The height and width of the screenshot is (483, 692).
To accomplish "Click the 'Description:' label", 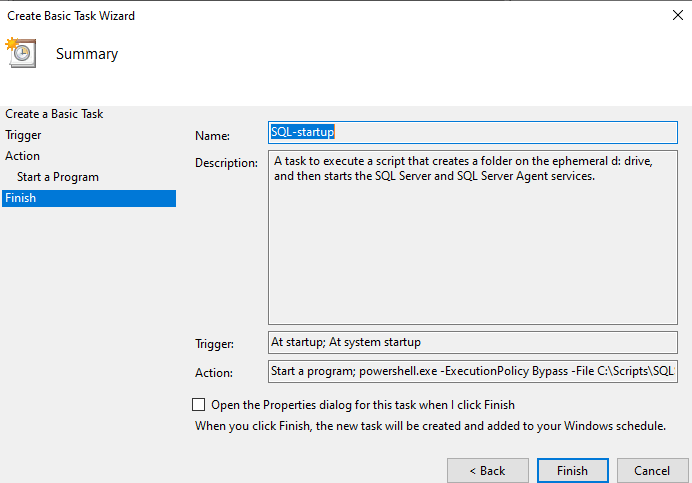I will (227, 163).
